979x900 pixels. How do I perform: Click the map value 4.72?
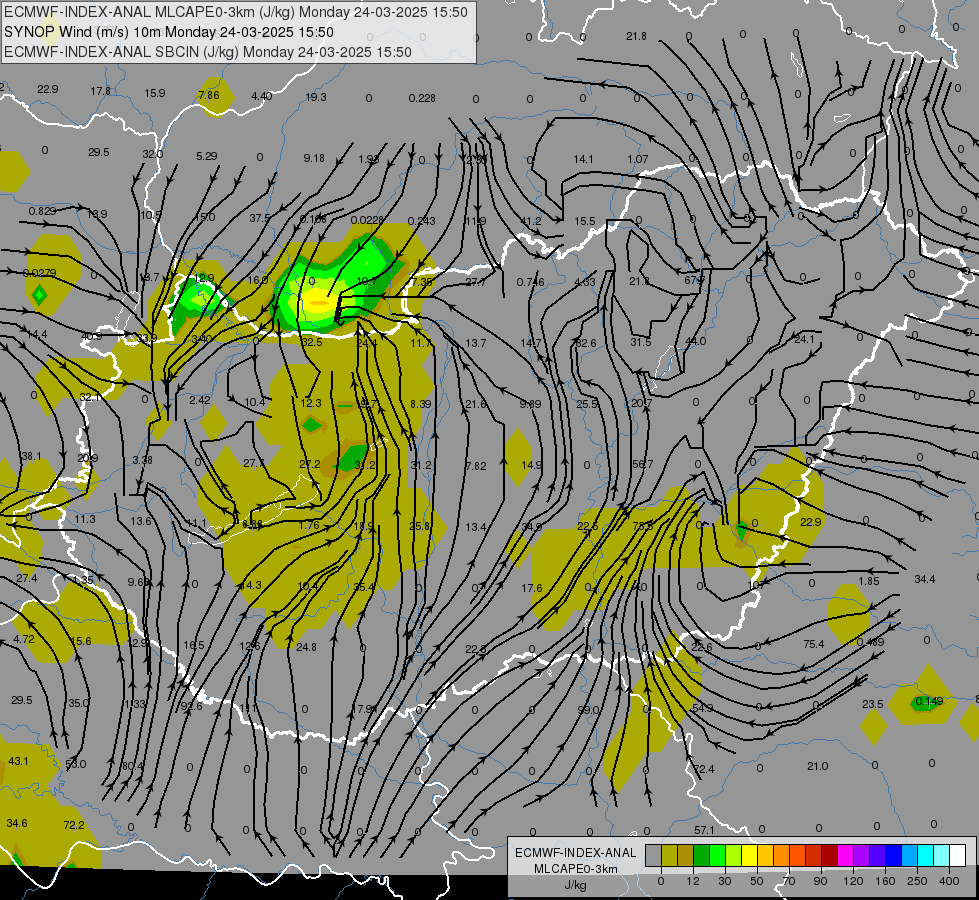pyautogui.click(x=24, y=639)
